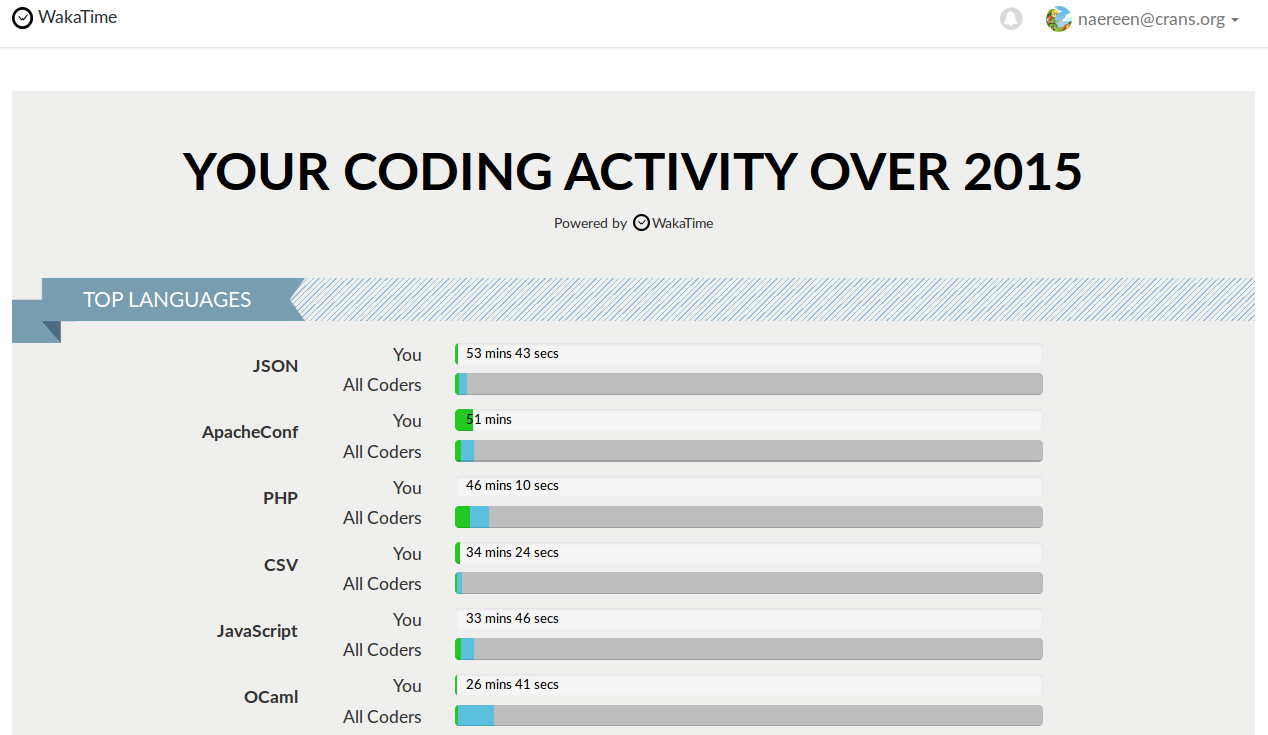Click the 2015 coding activity page title

tap(633, 171)
